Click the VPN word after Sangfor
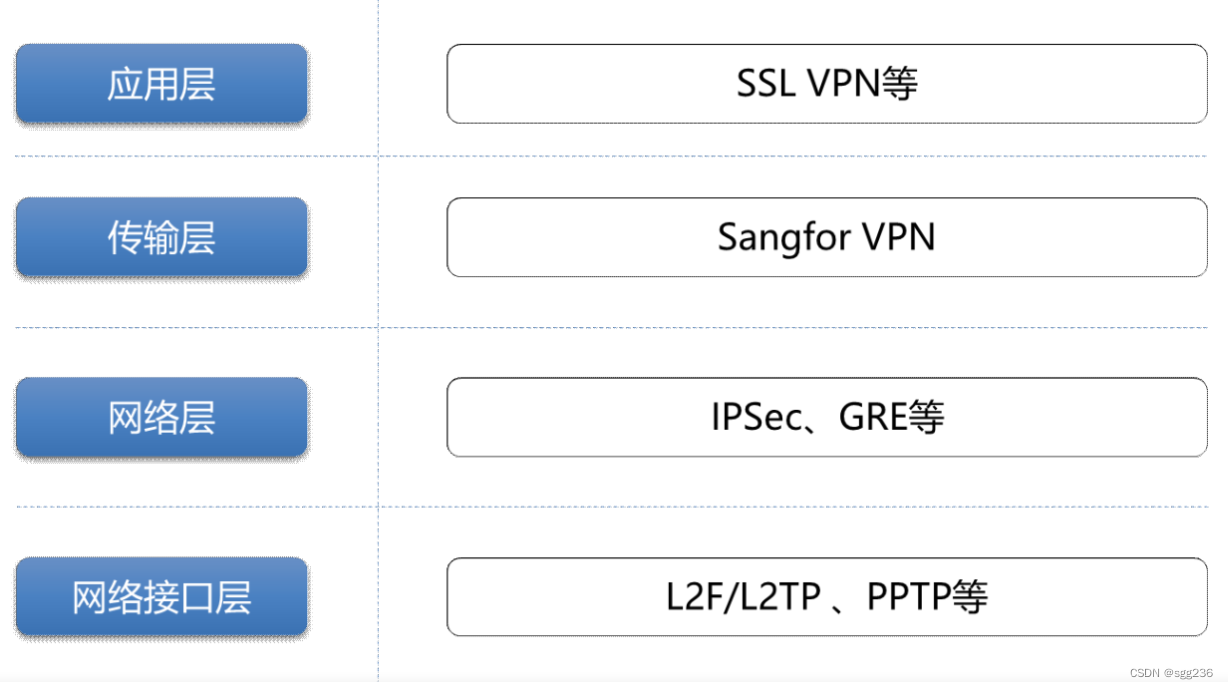The width and height of the screenshot is (1228, 689). (x=898, y=237)
